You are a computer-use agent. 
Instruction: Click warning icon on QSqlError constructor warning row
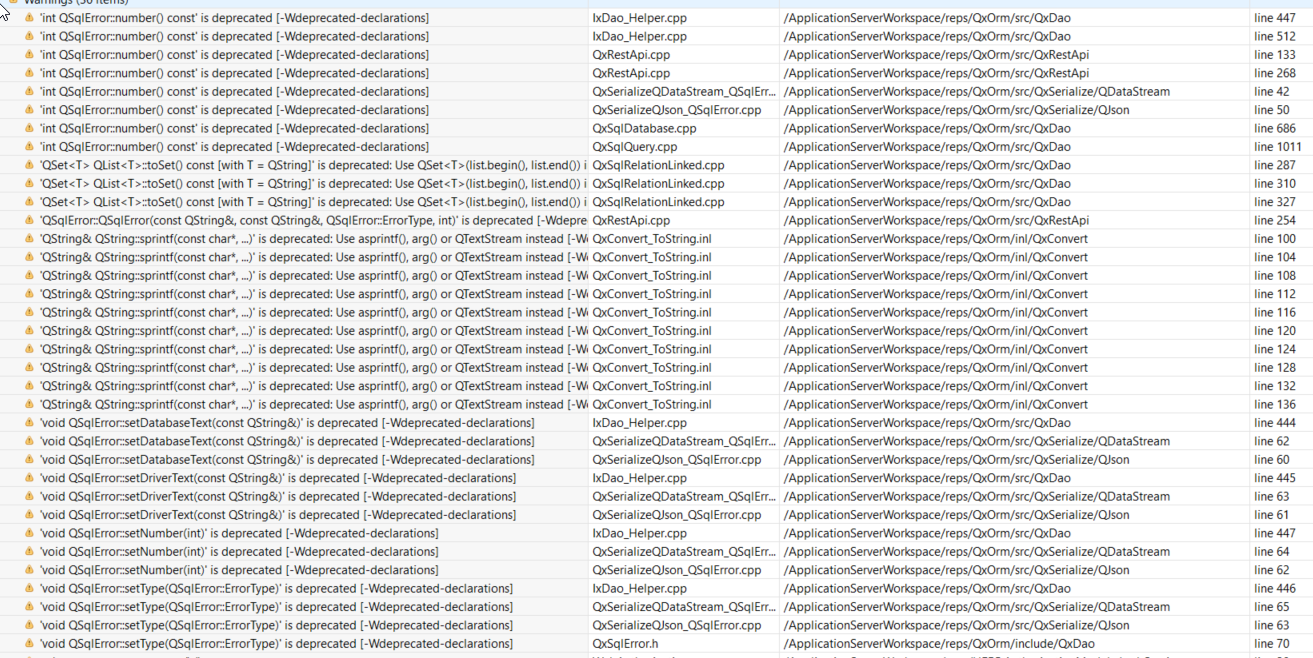click(x=30, y=221)
